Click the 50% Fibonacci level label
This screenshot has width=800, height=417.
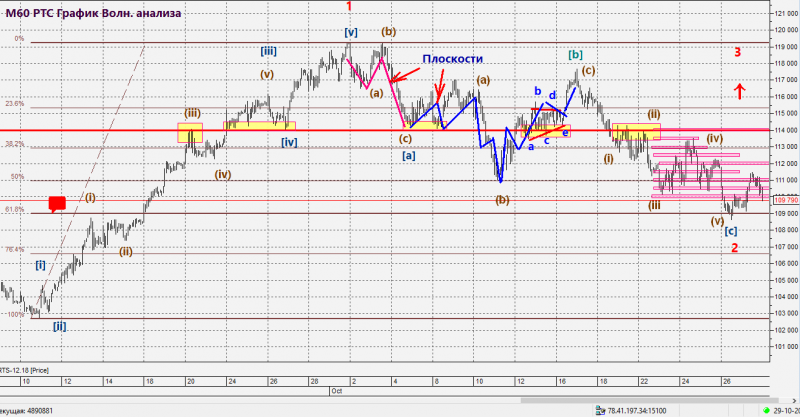pyautogui.click(x=17, y=177)
